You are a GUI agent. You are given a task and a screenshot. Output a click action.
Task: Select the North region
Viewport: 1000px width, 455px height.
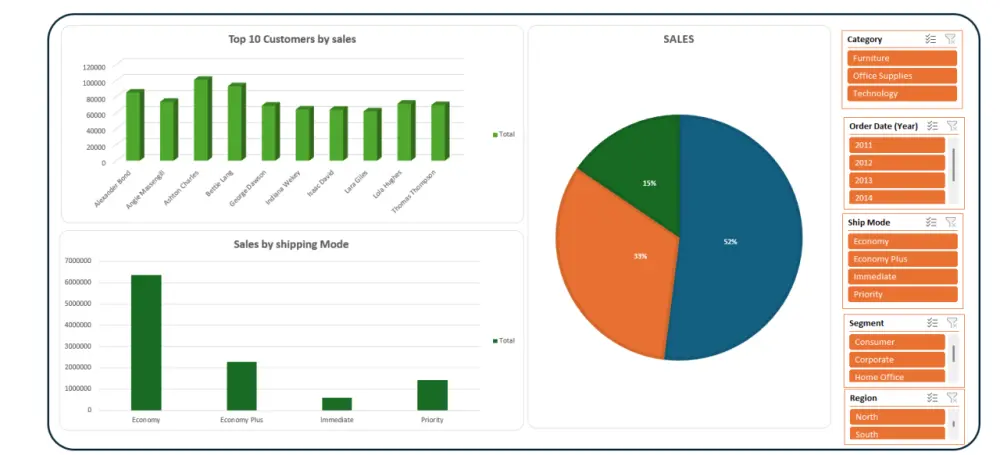pyautogui.click(x=897, y=417)
